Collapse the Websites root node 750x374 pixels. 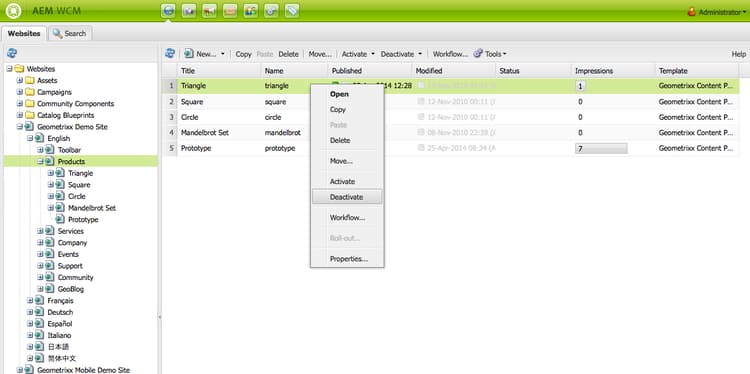[x=10, y=69]
